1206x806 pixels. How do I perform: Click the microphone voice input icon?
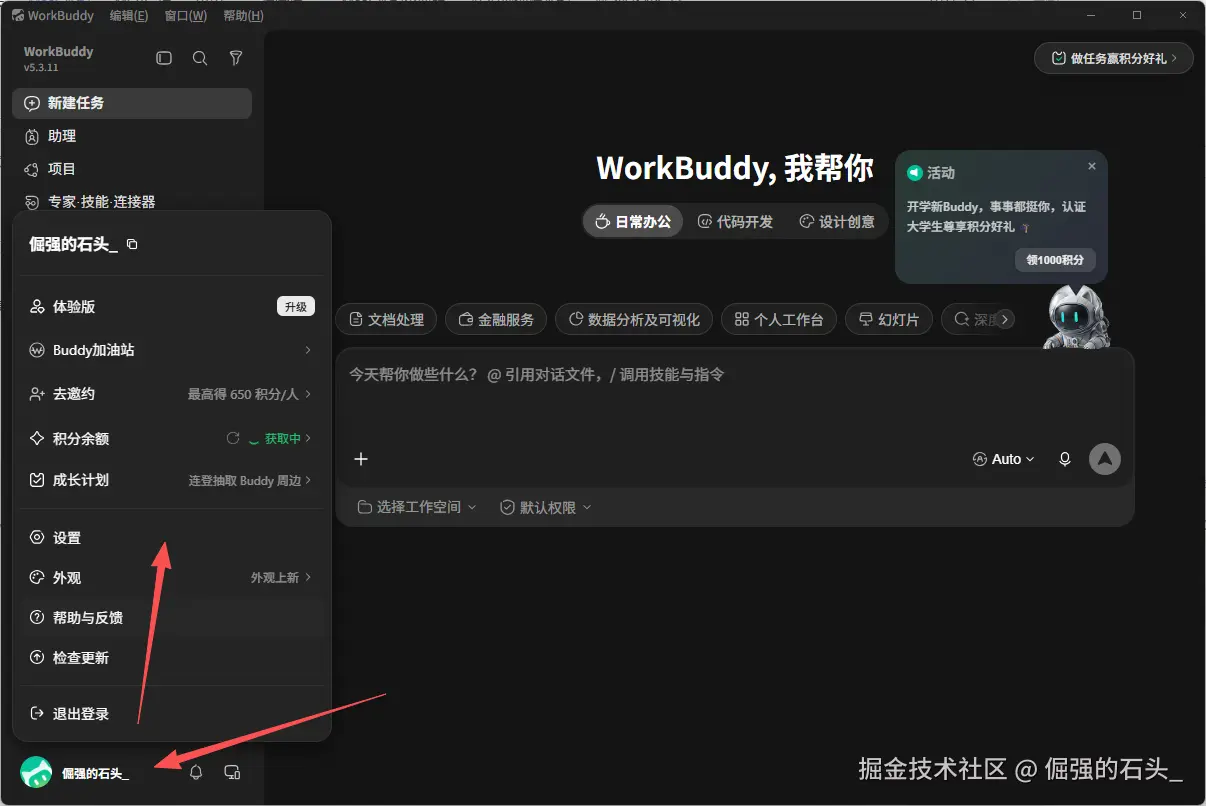tap(1065, 459)
